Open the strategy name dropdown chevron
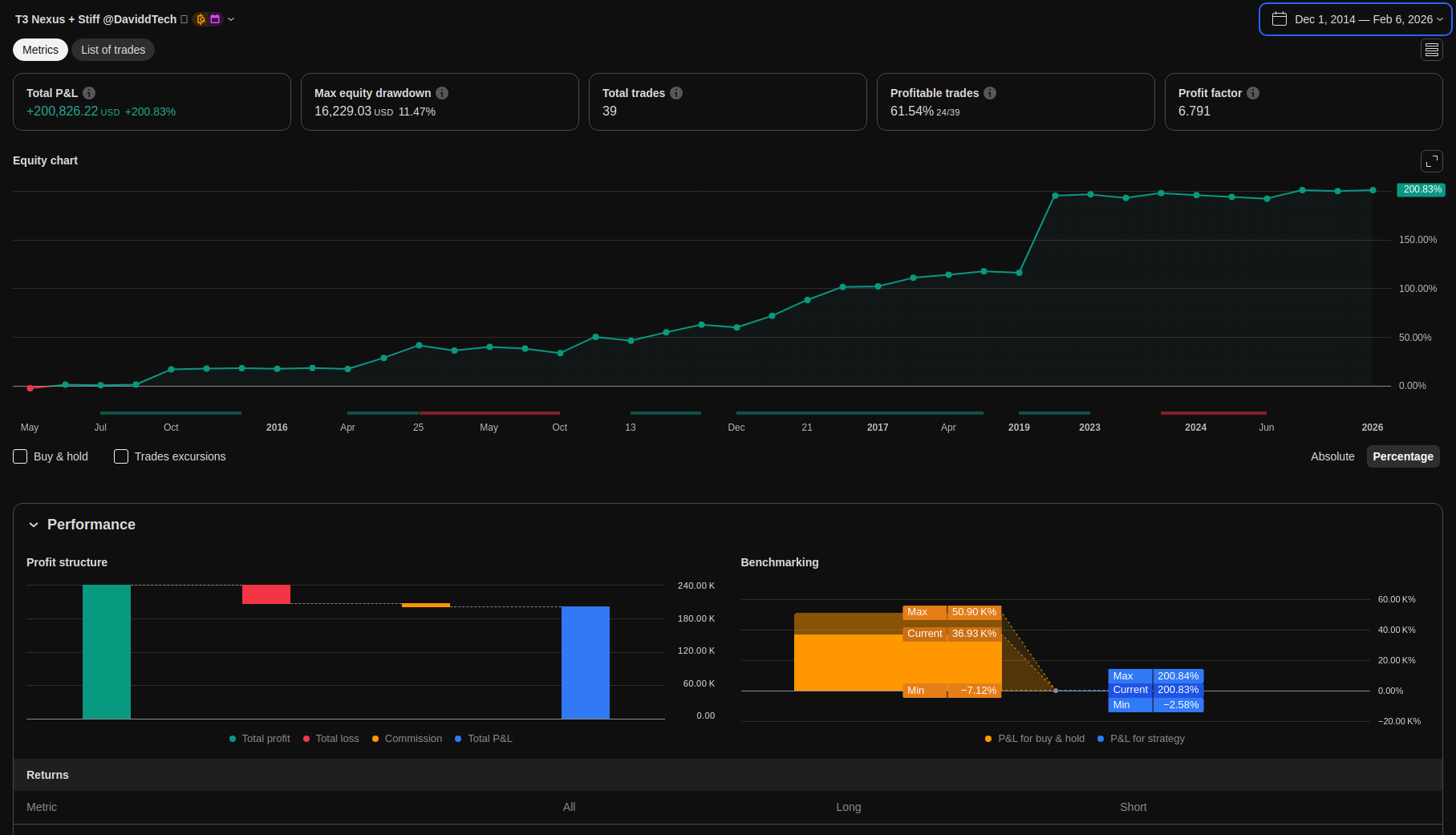 click(x=231, y=19)
